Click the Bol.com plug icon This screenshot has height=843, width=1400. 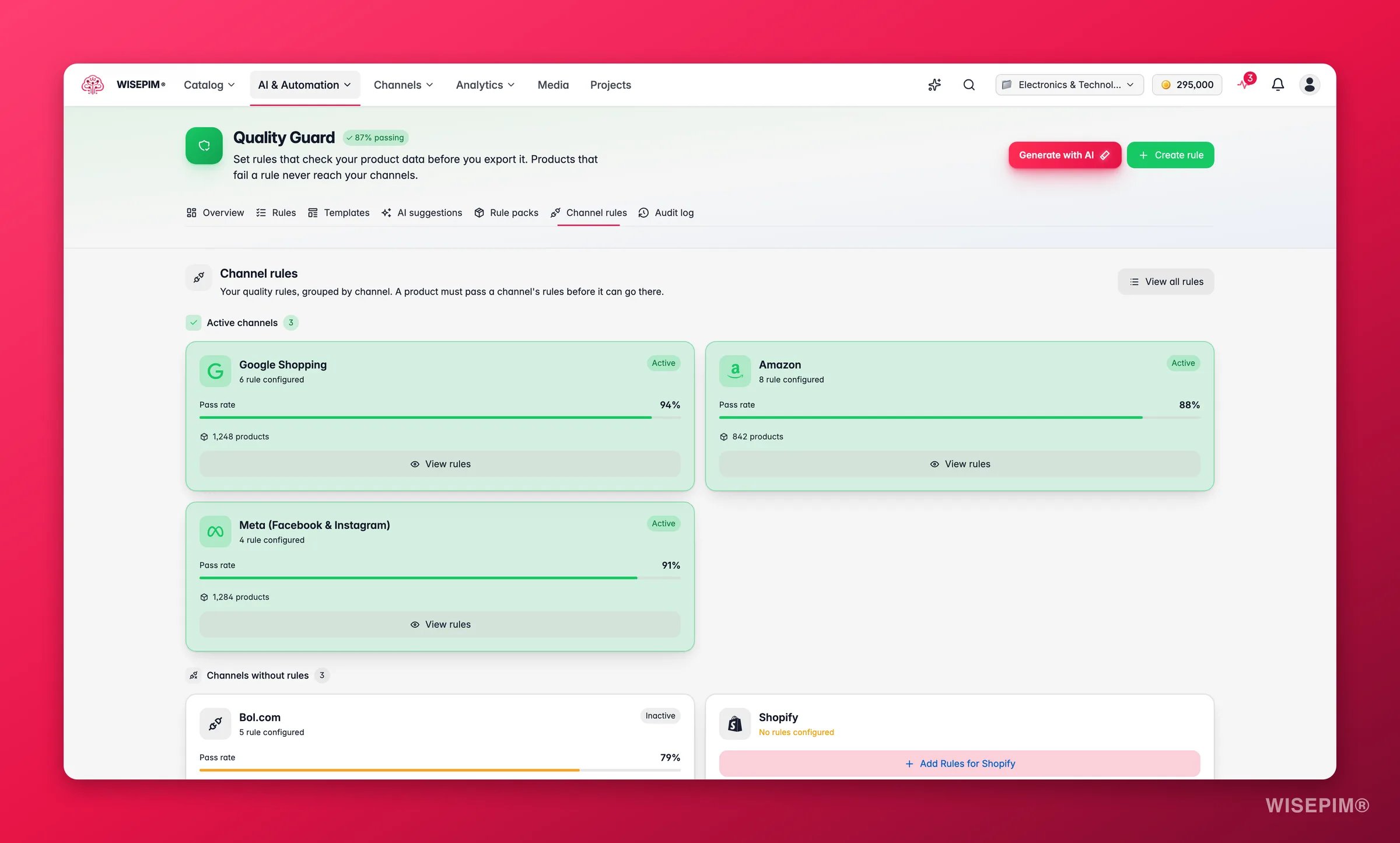pyautogui.click(x=215, y=724)
